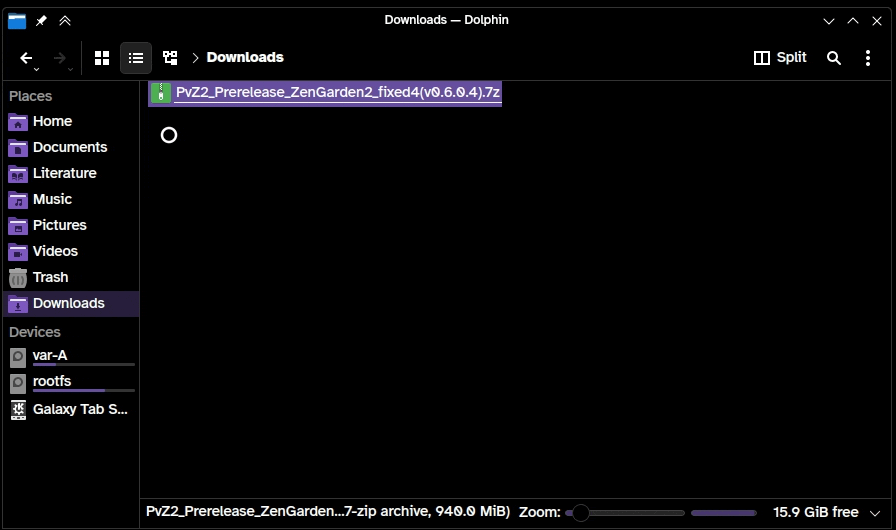Expand the free space dropdown chevron

click(x=874, y=513)
